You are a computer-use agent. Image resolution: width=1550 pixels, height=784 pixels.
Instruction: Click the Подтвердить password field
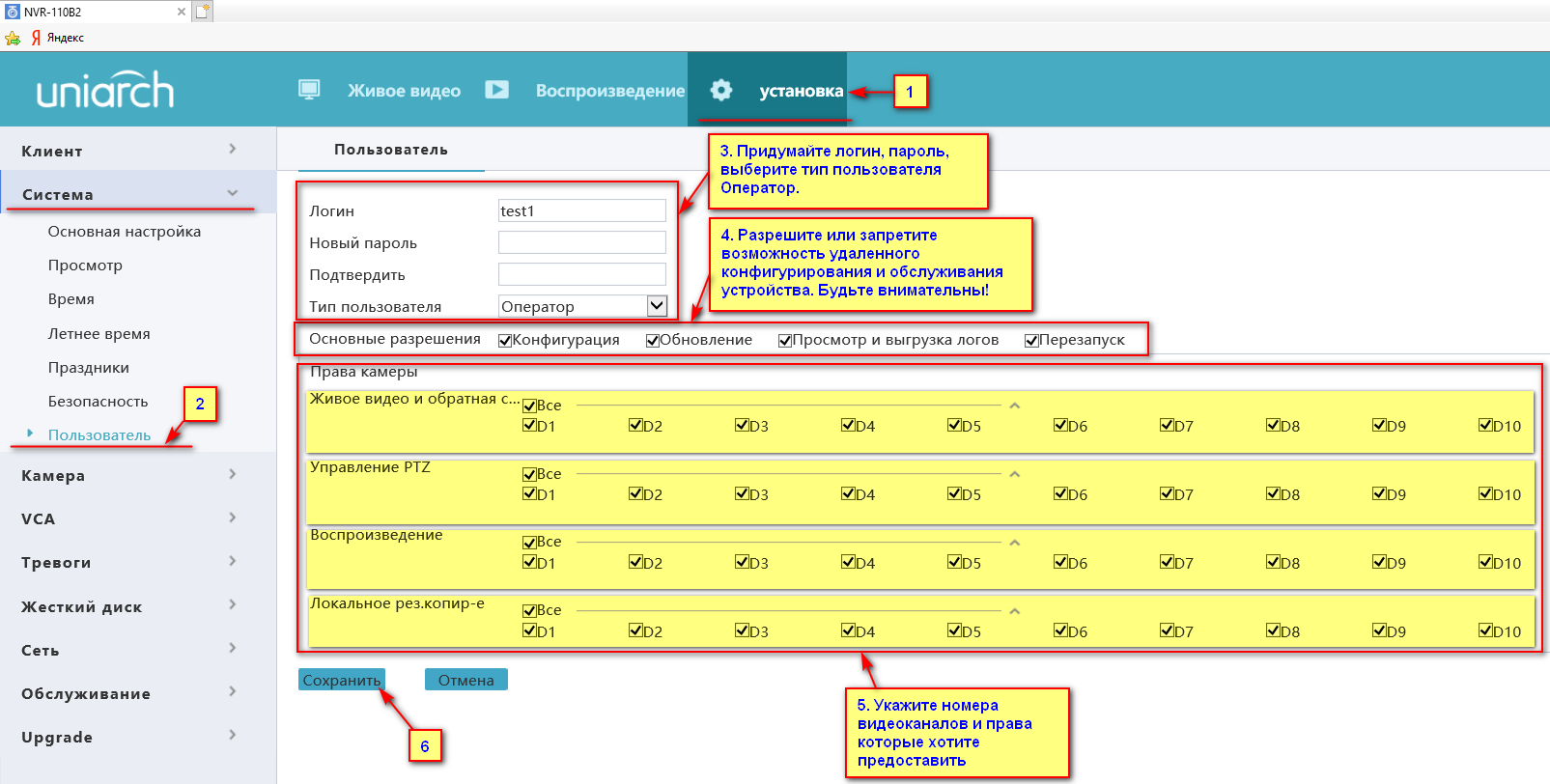[x=582, y=274]
